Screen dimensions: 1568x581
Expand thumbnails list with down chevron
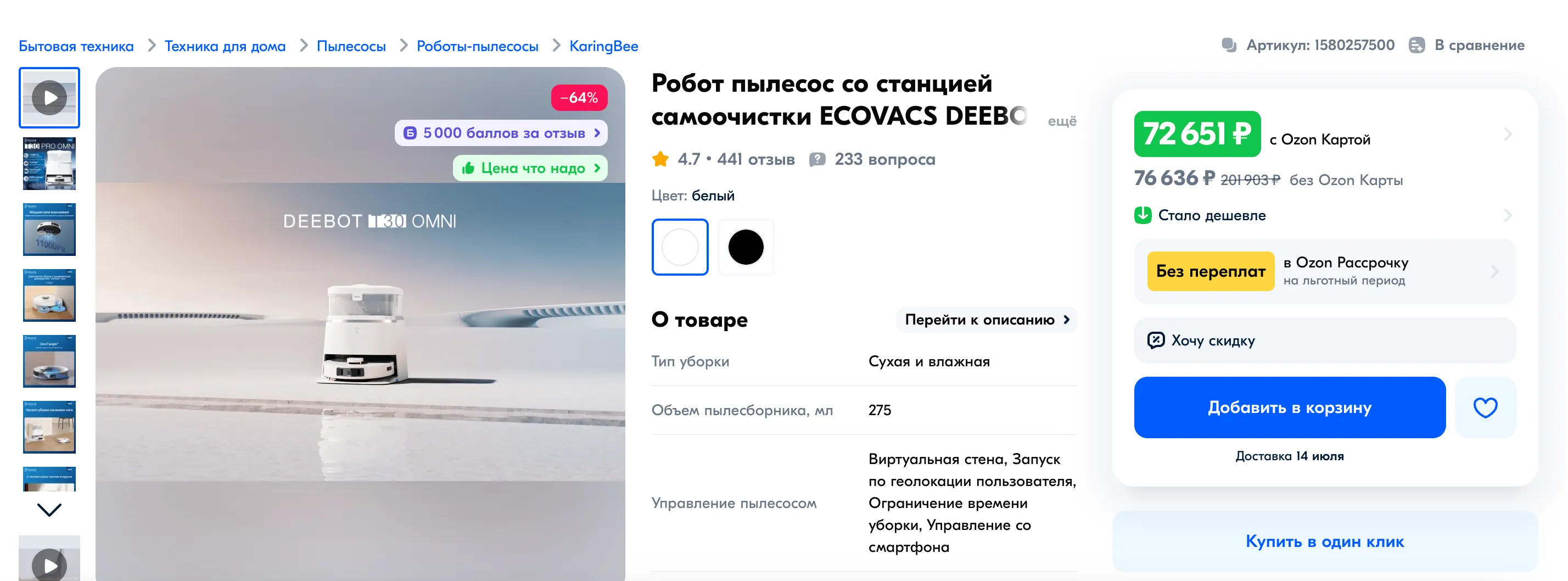49,510
